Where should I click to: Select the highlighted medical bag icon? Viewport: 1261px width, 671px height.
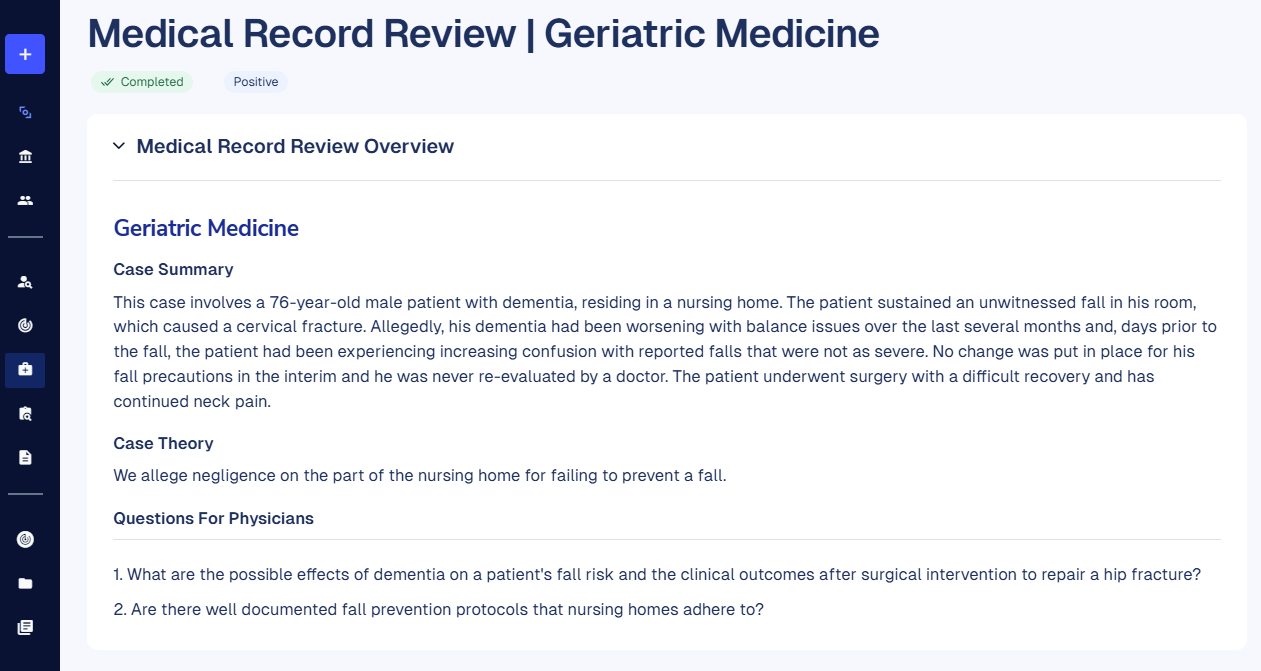[x=25, y=370]
